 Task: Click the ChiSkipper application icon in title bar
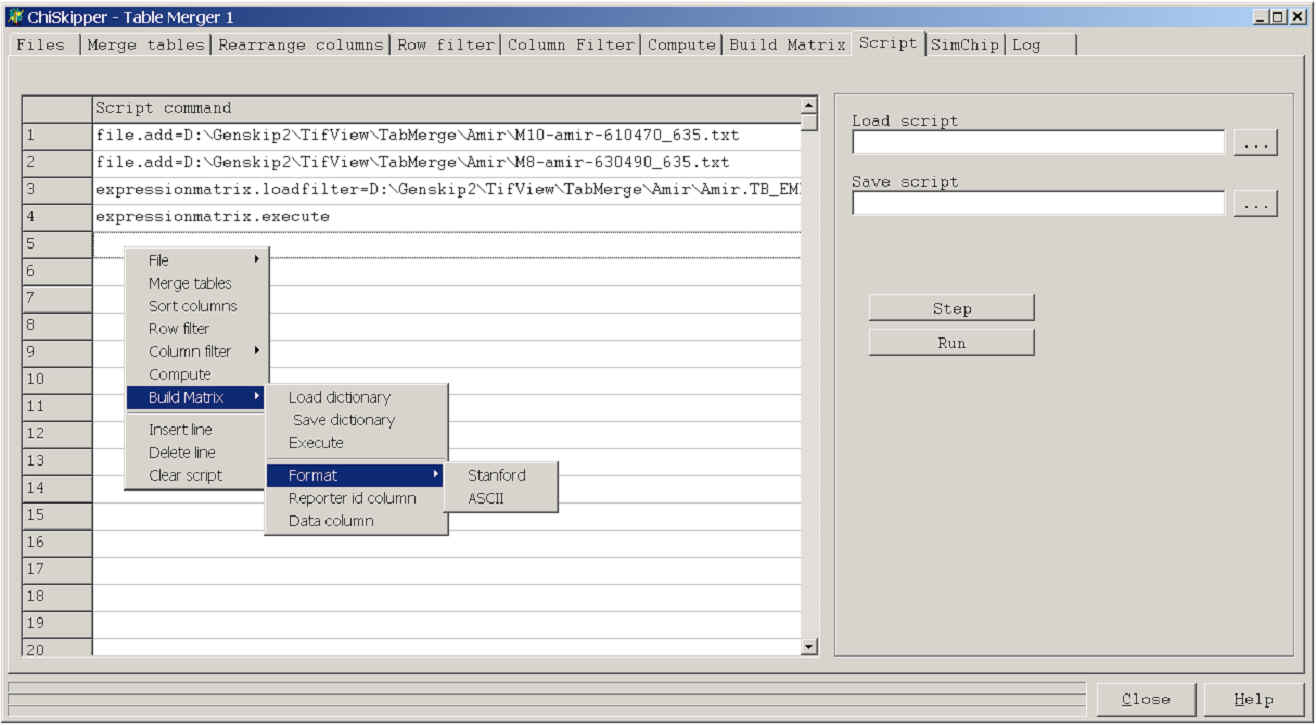pyautogui.click(x=15, y=17)
